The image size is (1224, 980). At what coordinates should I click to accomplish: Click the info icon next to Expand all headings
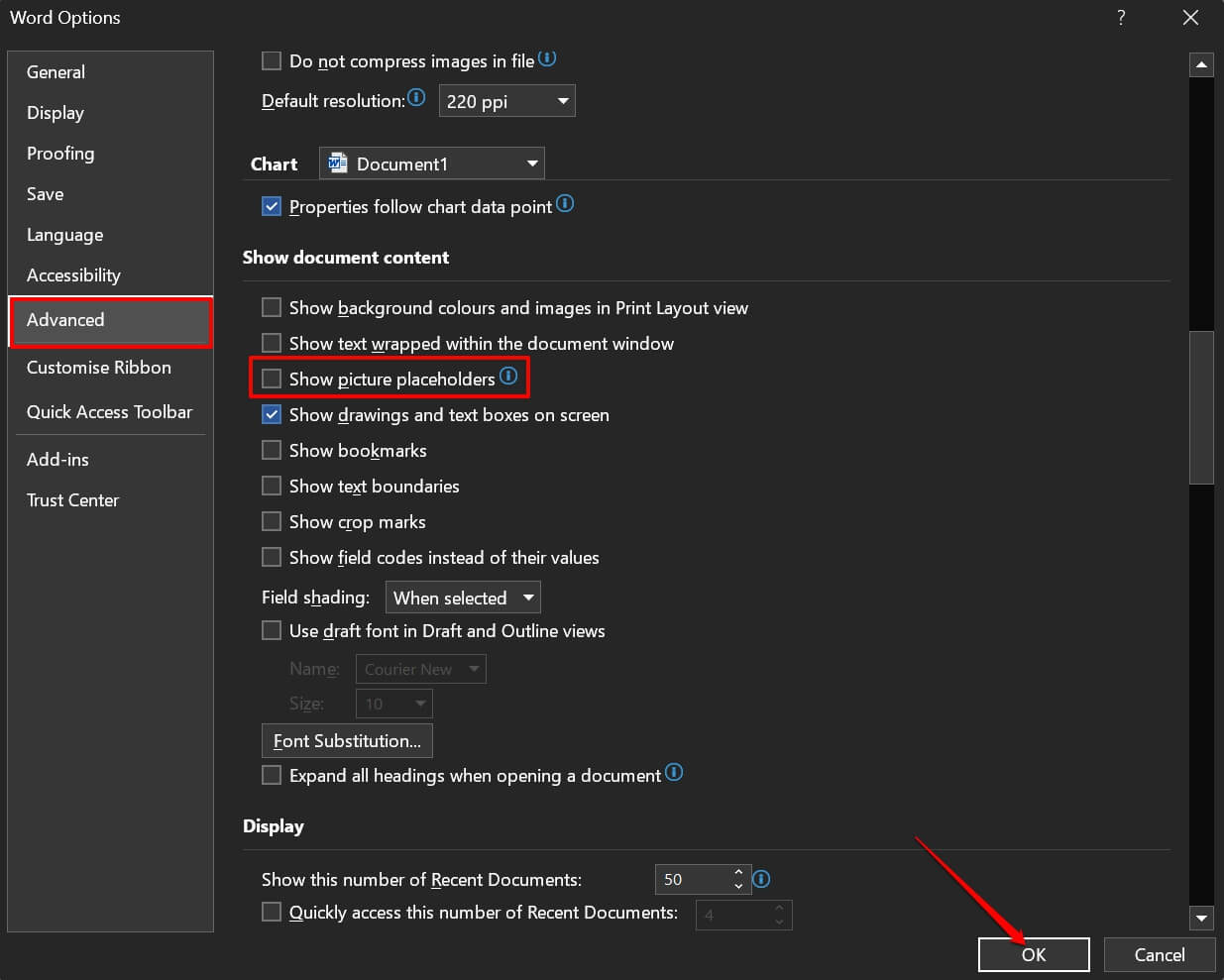[x=674, y=773]
